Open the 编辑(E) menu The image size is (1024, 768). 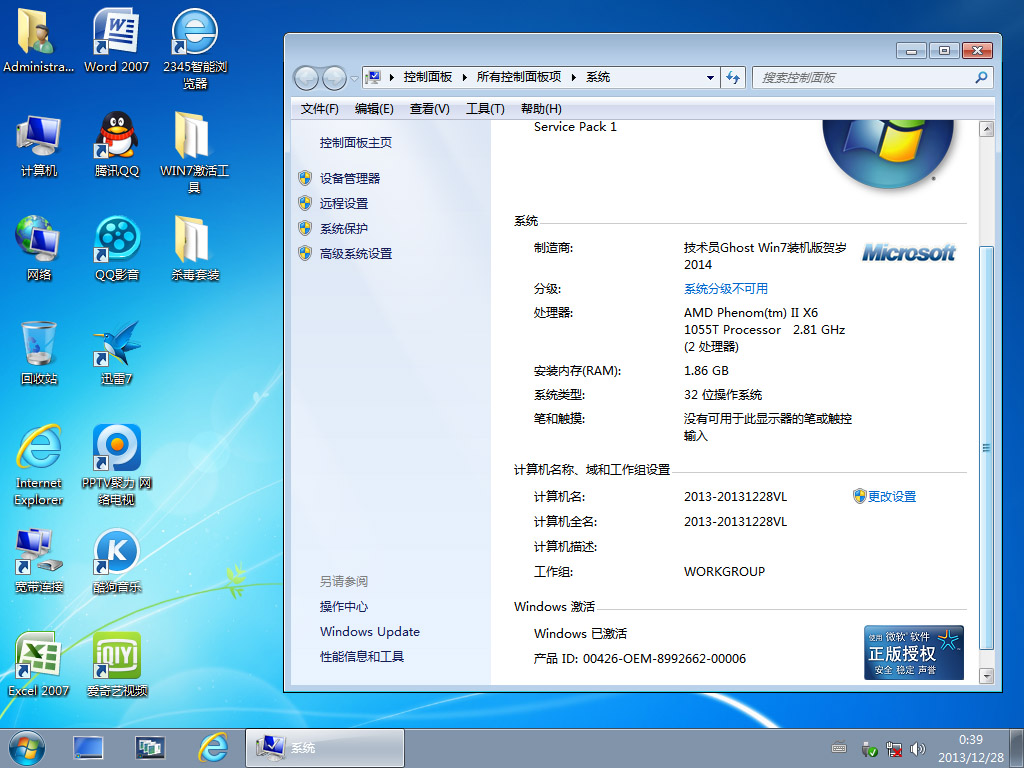[x=374, y=109]
